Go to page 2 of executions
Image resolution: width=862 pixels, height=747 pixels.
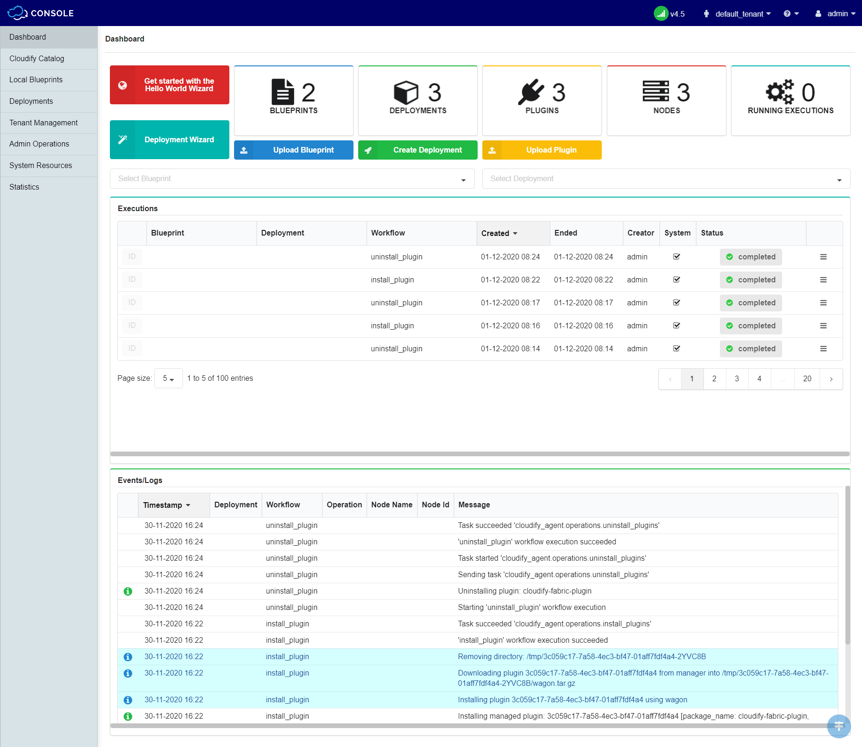(714, 379)
